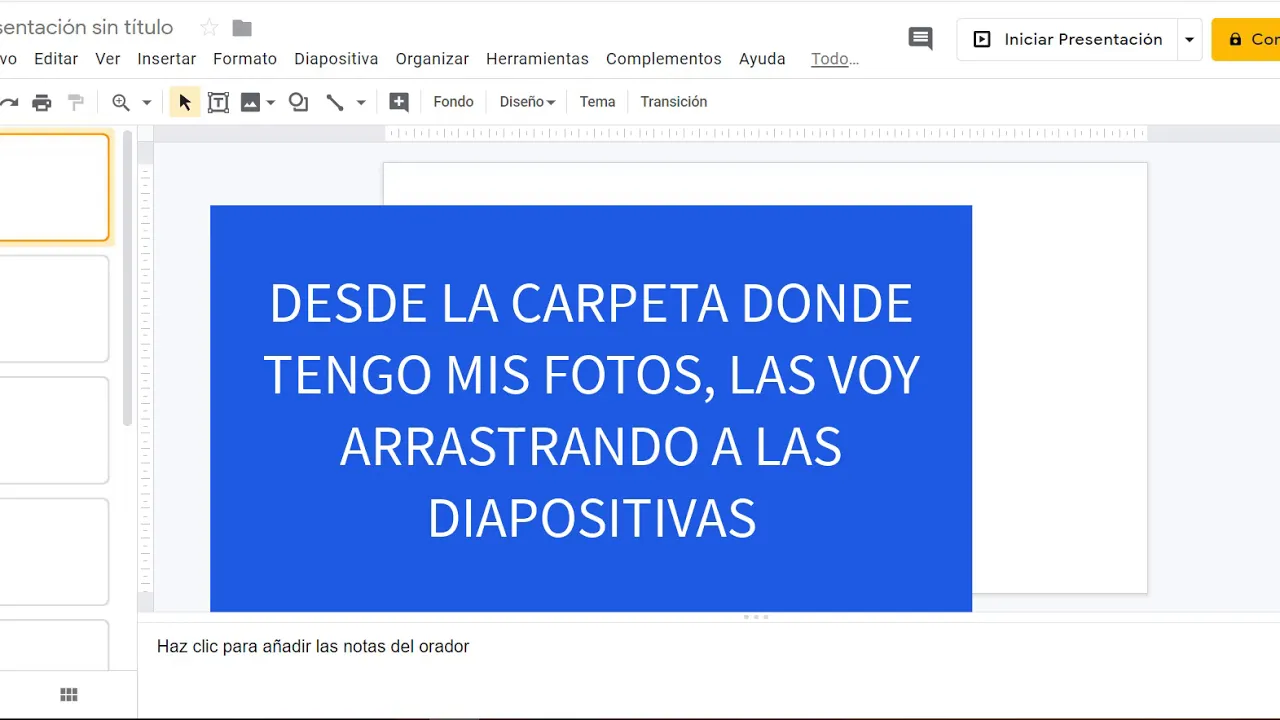Switch to grid view icon
Viewport: 1280px width, 720px height.
(69, 695)
